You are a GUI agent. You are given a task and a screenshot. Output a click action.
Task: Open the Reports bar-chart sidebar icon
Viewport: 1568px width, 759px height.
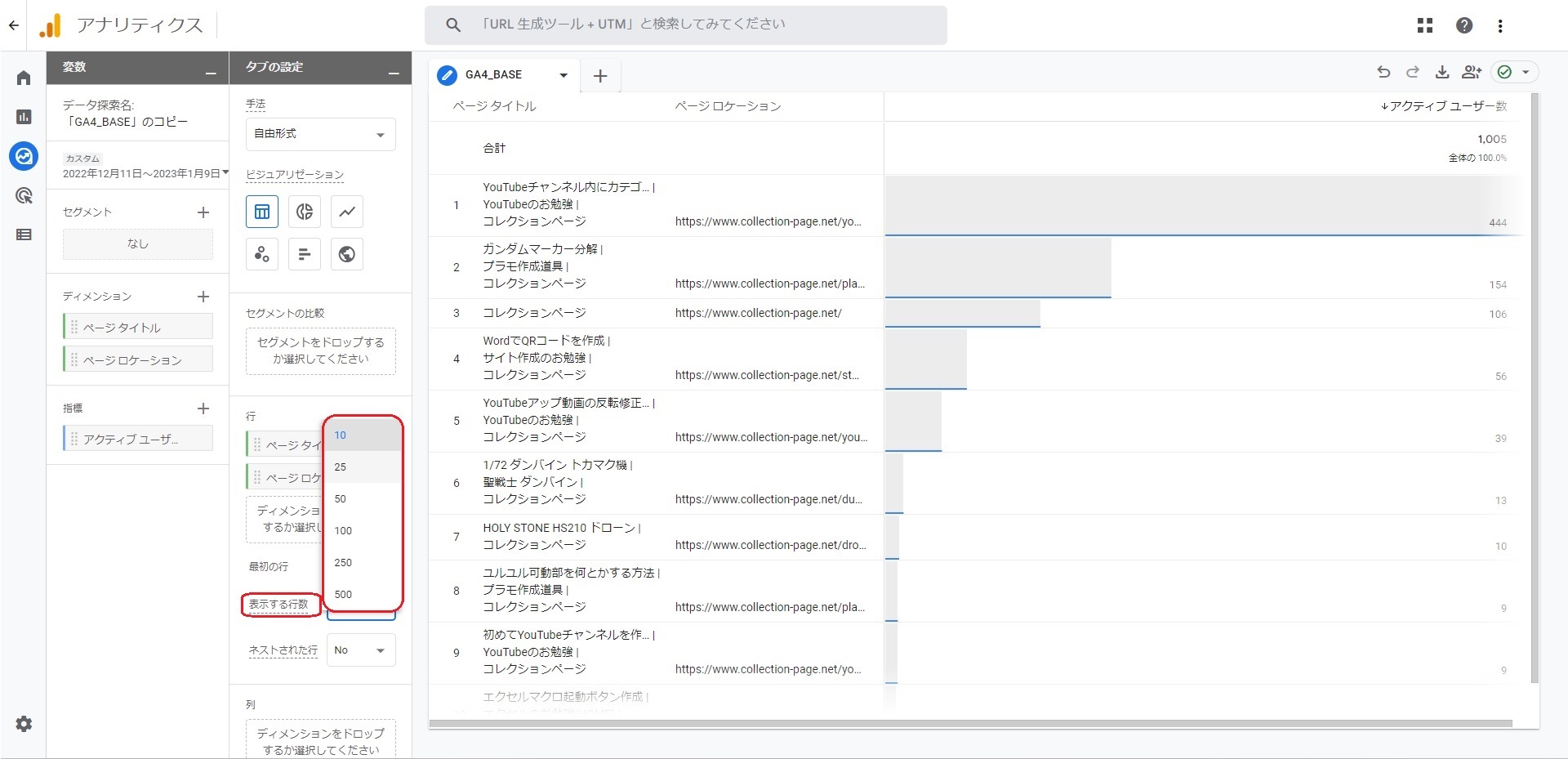click(24, 117)
